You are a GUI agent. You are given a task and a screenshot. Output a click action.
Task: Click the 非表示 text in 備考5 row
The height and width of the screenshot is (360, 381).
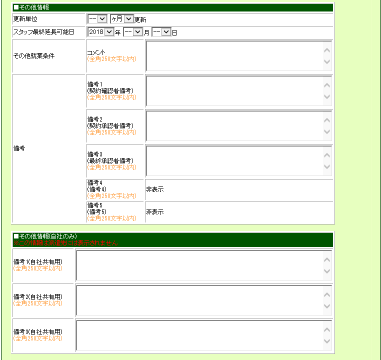point(155,212)
